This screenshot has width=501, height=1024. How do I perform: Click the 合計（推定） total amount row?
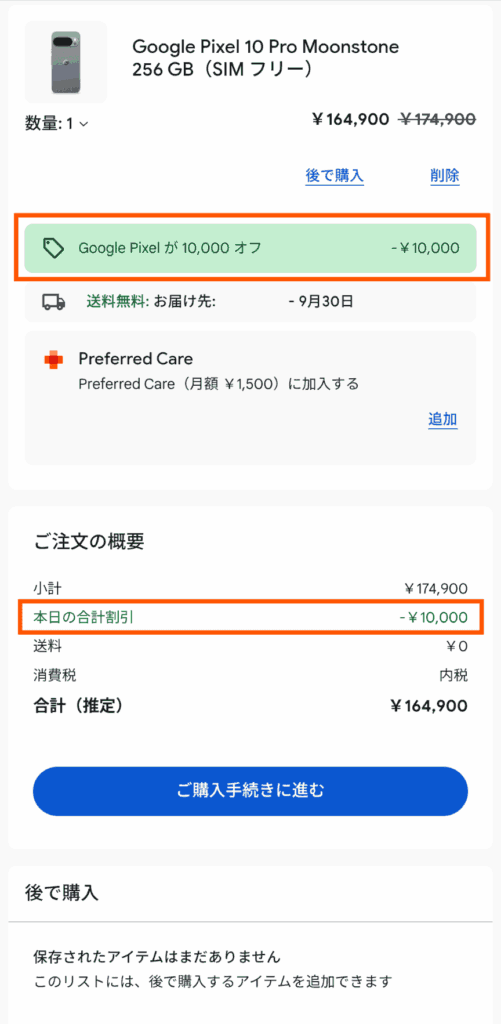250,705
